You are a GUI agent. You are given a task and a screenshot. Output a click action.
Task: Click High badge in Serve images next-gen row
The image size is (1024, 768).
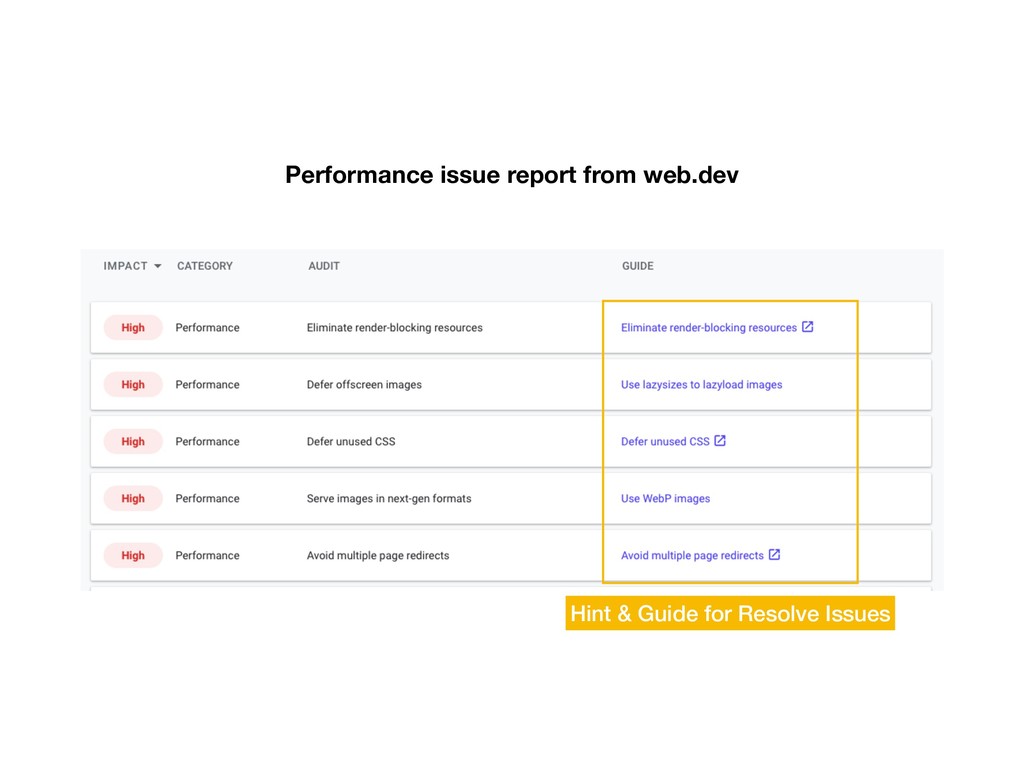coord(133,498)
